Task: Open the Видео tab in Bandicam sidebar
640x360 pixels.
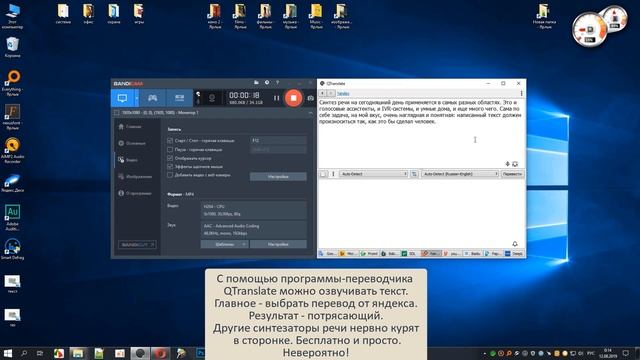Action: coord(128,160)
